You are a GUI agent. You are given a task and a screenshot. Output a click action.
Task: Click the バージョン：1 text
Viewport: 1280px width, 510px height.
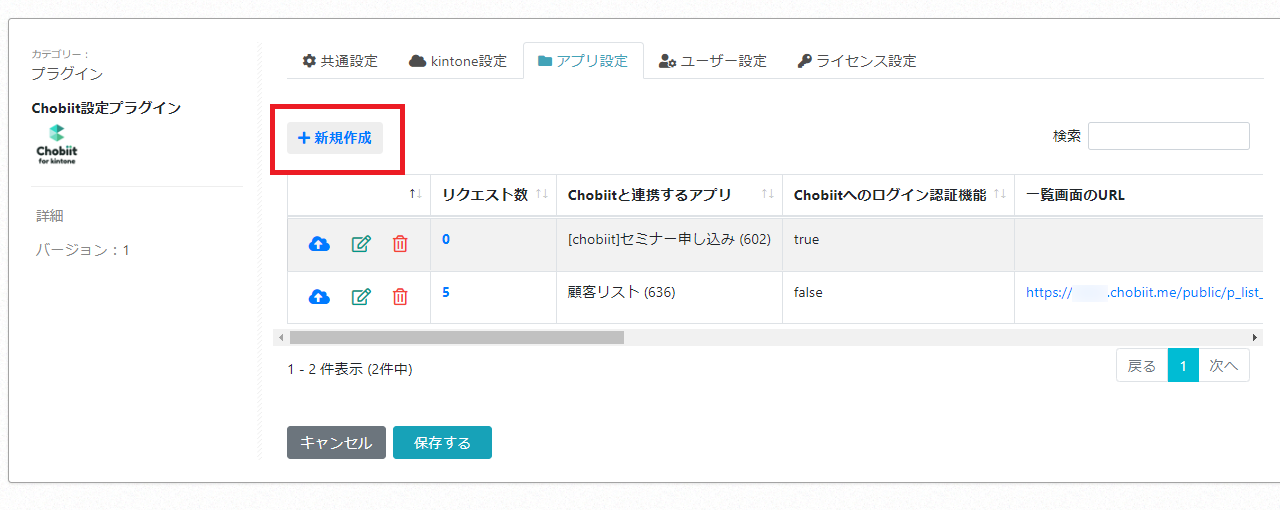pos(83,250)
